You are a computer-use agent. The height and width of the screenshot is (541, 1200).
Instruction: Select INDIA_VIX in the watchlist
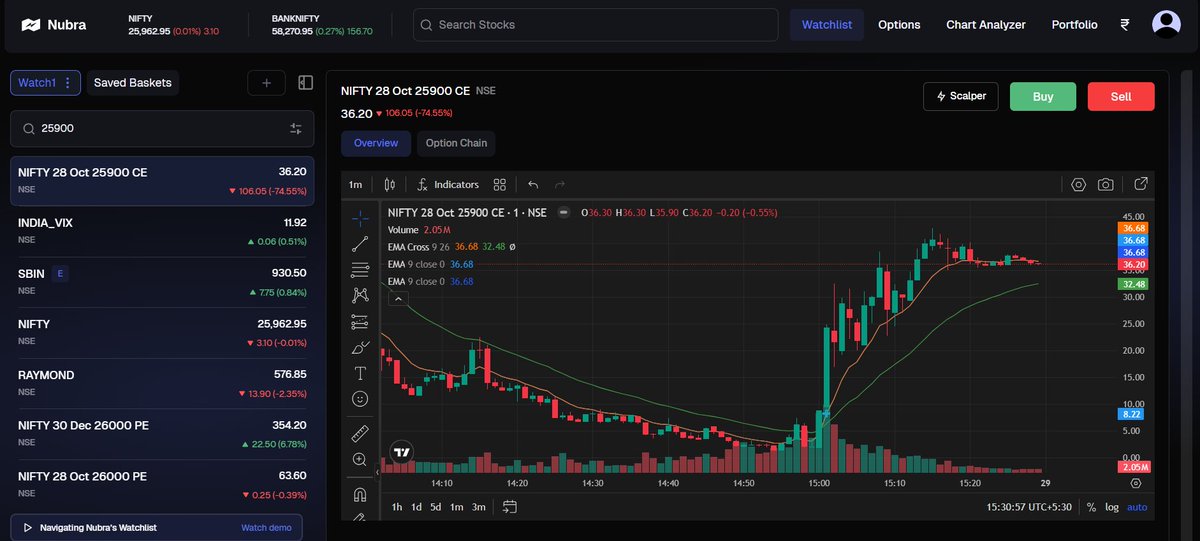(x=162, y=232)
